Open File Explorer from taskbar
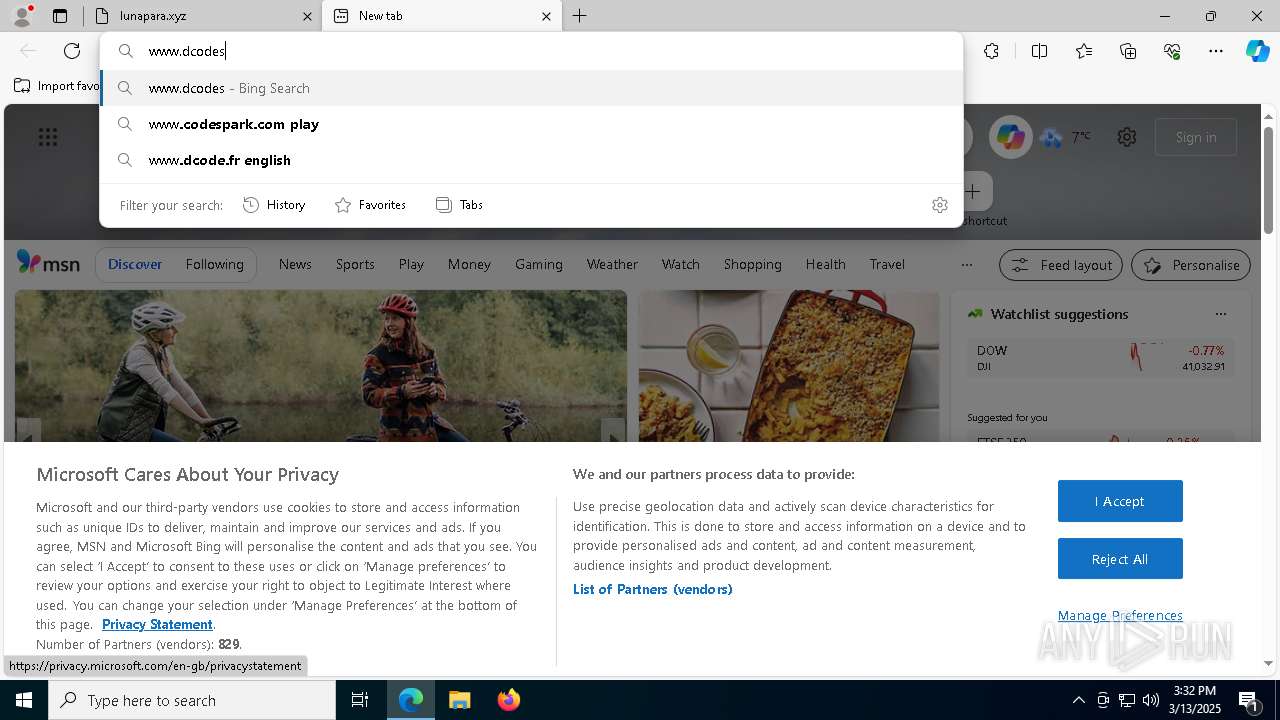The width and height of the screenshot is (1280, 720). pos(459,700)
